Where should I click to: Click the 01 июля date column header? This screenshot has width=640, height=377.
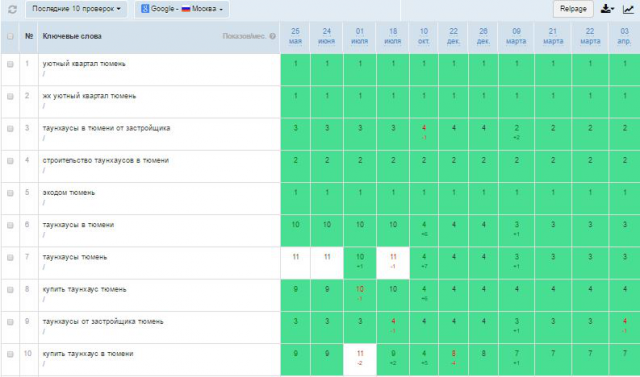tap(360, 36)
